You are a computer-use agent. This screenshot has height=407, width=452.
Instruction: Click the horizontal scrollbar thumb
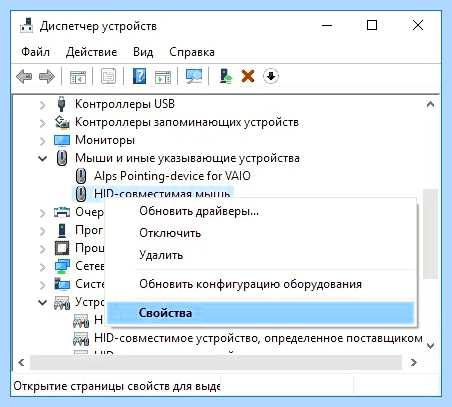[216, 362]
